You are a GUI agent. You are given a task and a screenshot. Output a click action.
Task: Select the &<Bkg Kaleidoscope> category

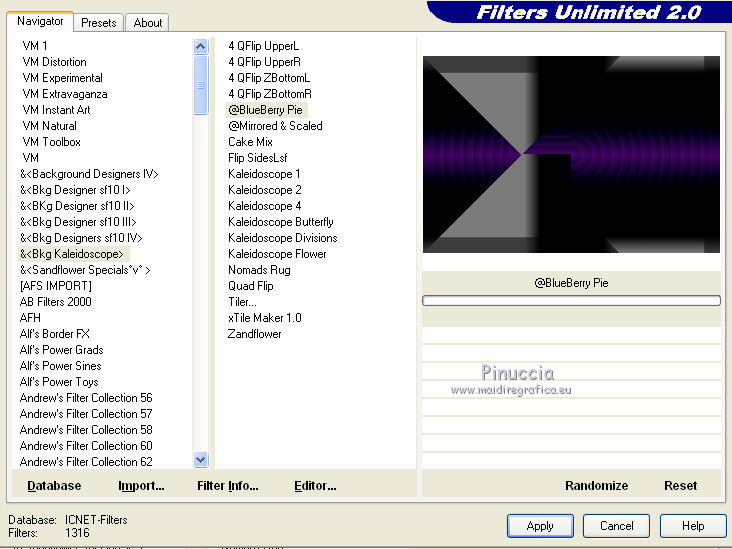(72, 254)
